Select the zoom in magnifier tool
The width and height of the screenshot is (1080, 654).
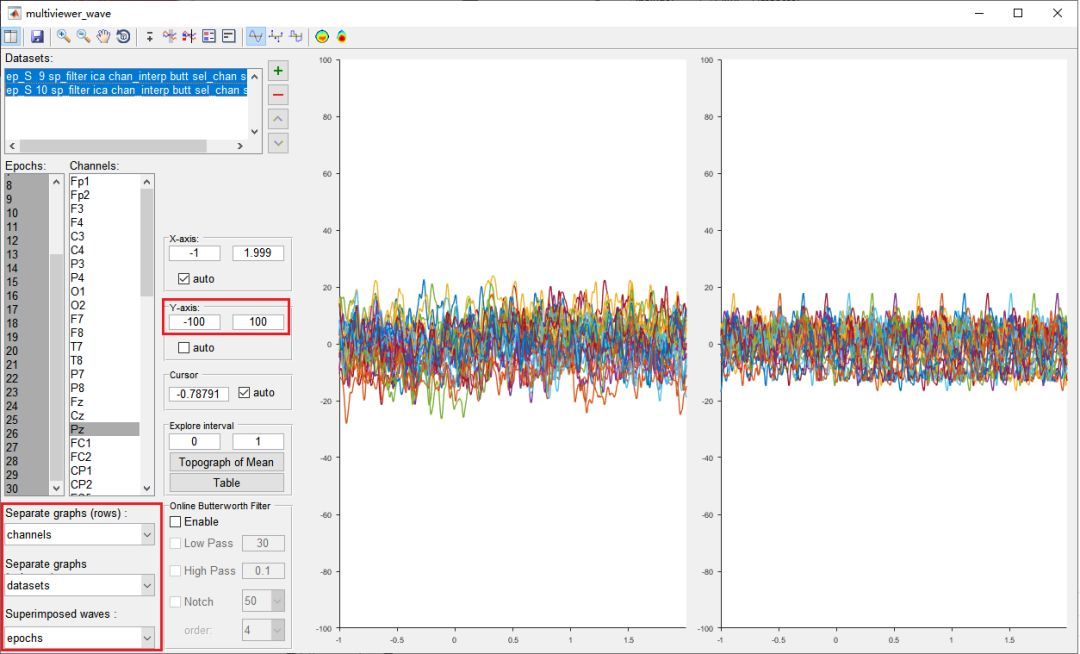pos(63,36)
